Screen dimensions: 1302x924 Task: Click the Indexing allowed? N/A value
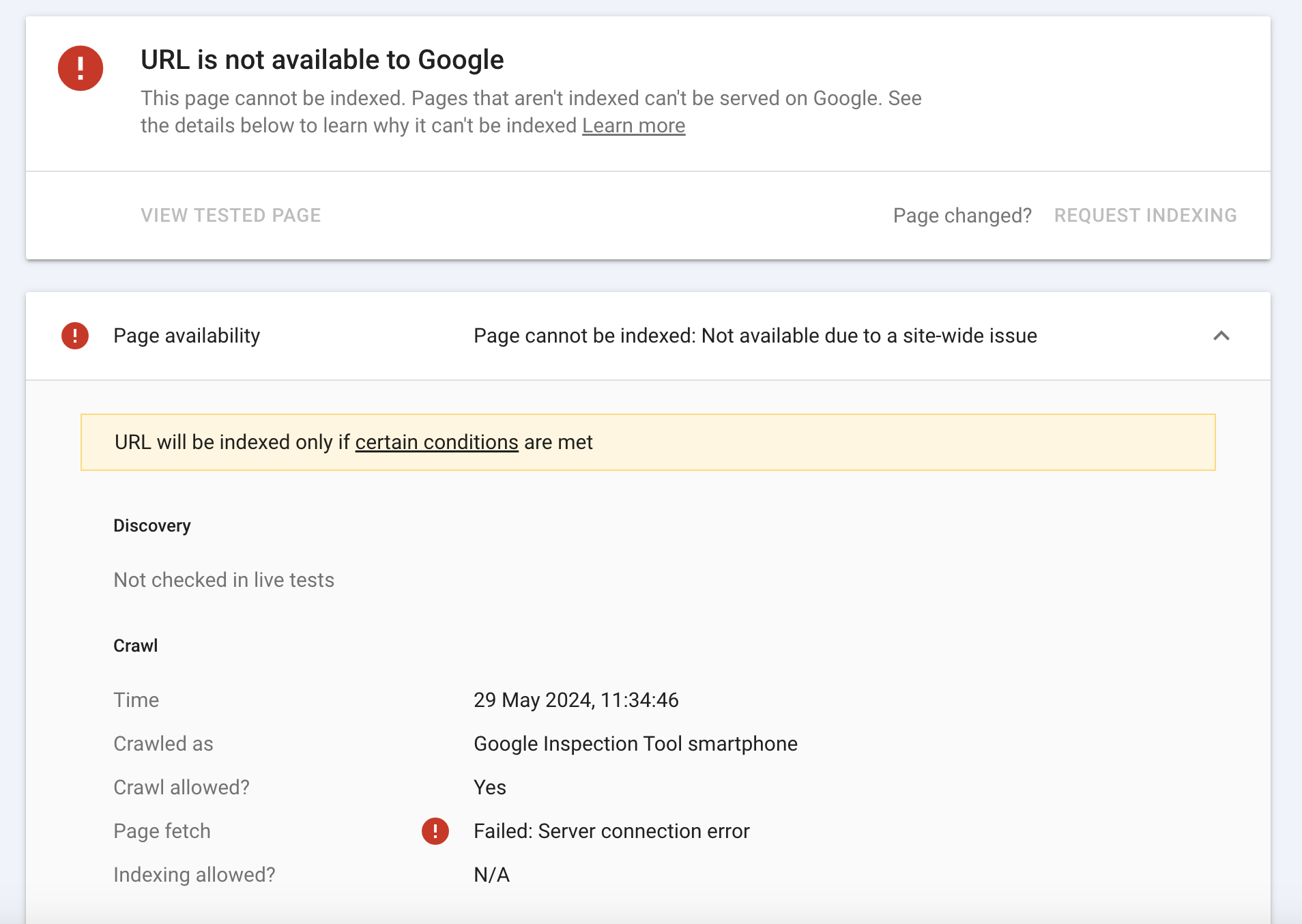pos(491,875)
